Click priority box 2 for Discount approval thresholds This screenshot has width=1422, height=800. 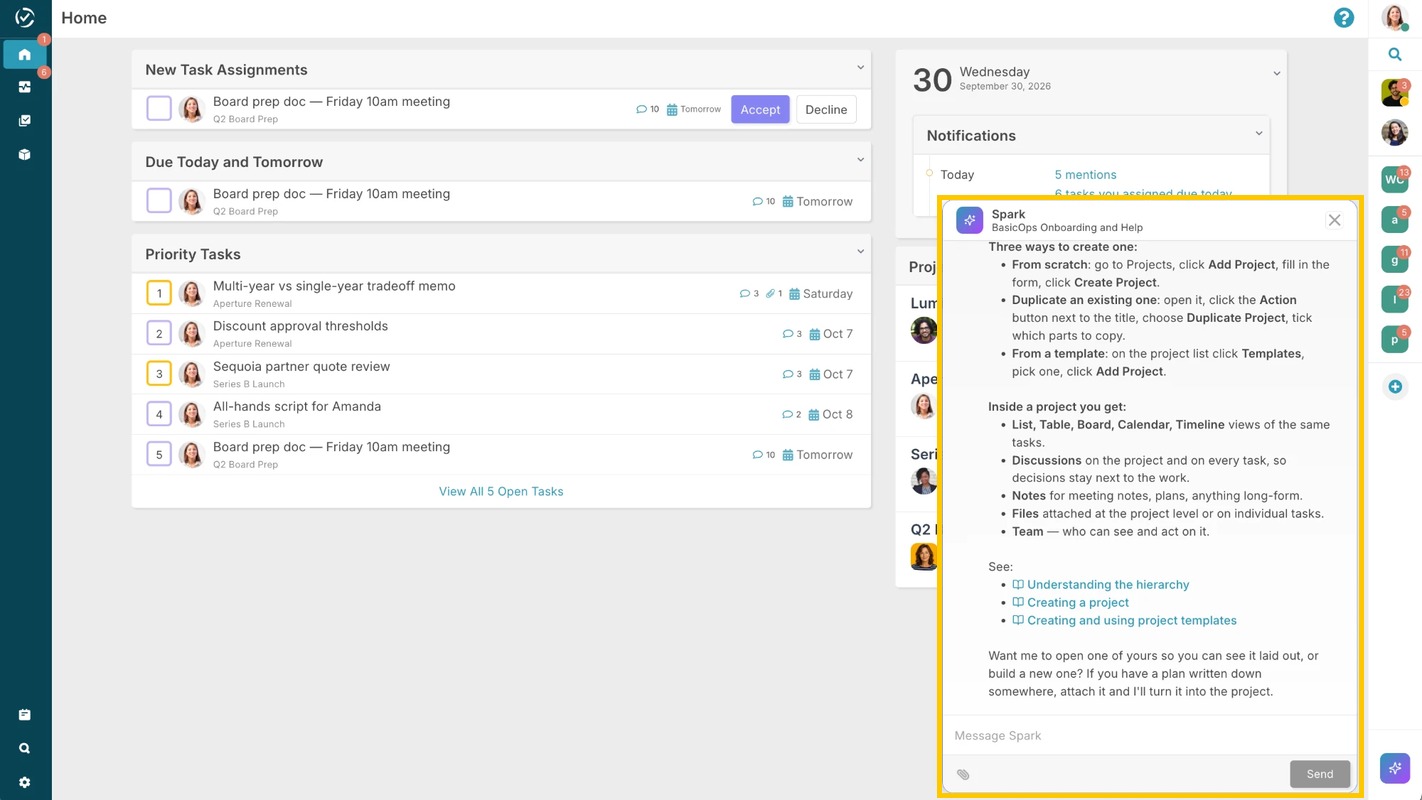[x=159, y=333]
